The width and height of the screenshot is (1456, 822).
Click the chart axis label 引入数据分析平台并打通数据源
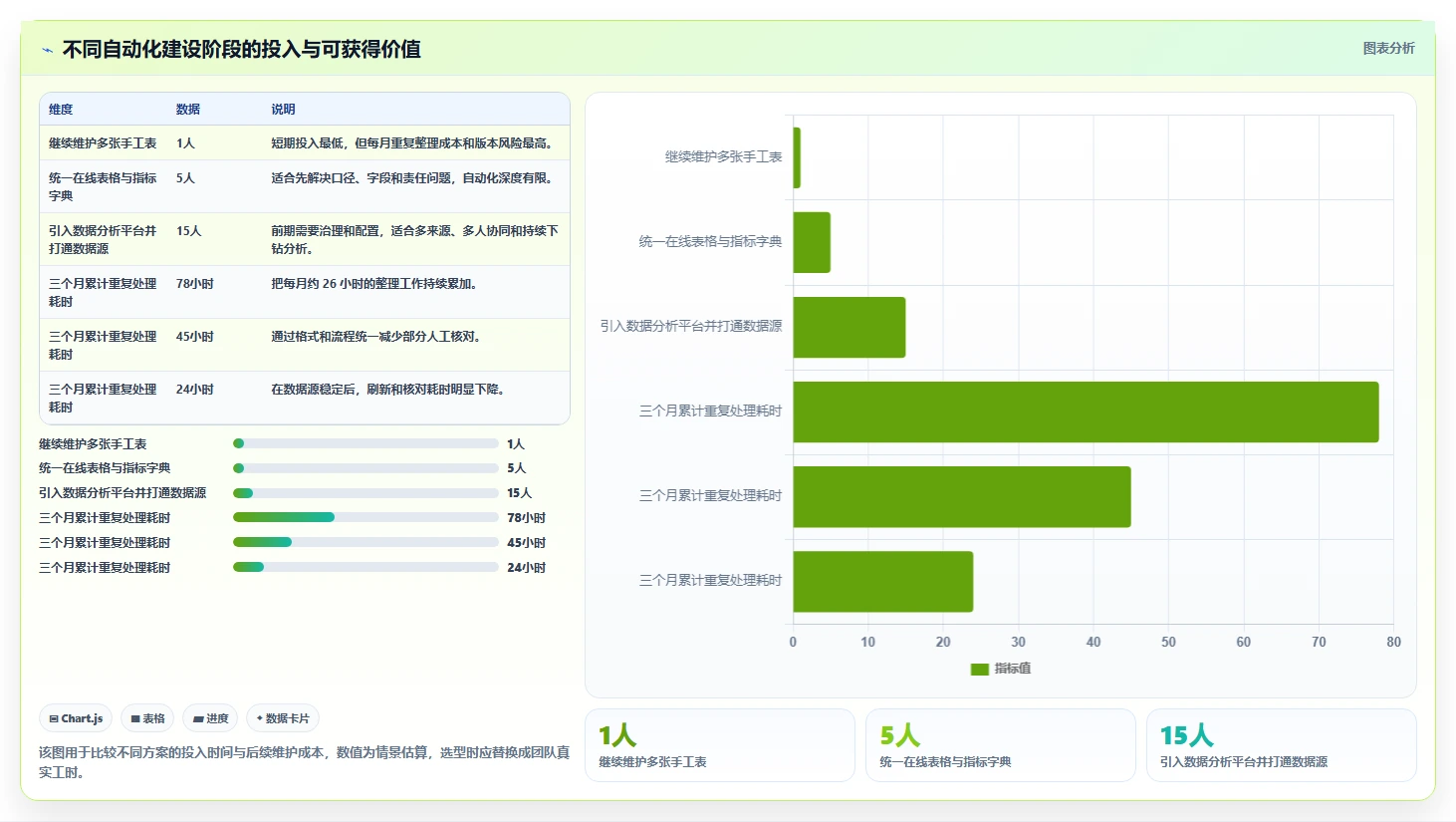[691, 326]
